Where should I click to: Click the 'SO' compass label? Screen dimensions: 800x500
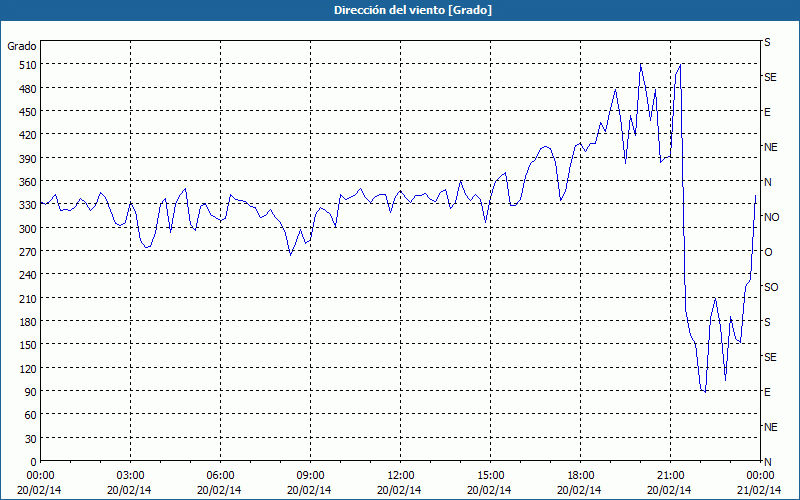pos(771,287)
